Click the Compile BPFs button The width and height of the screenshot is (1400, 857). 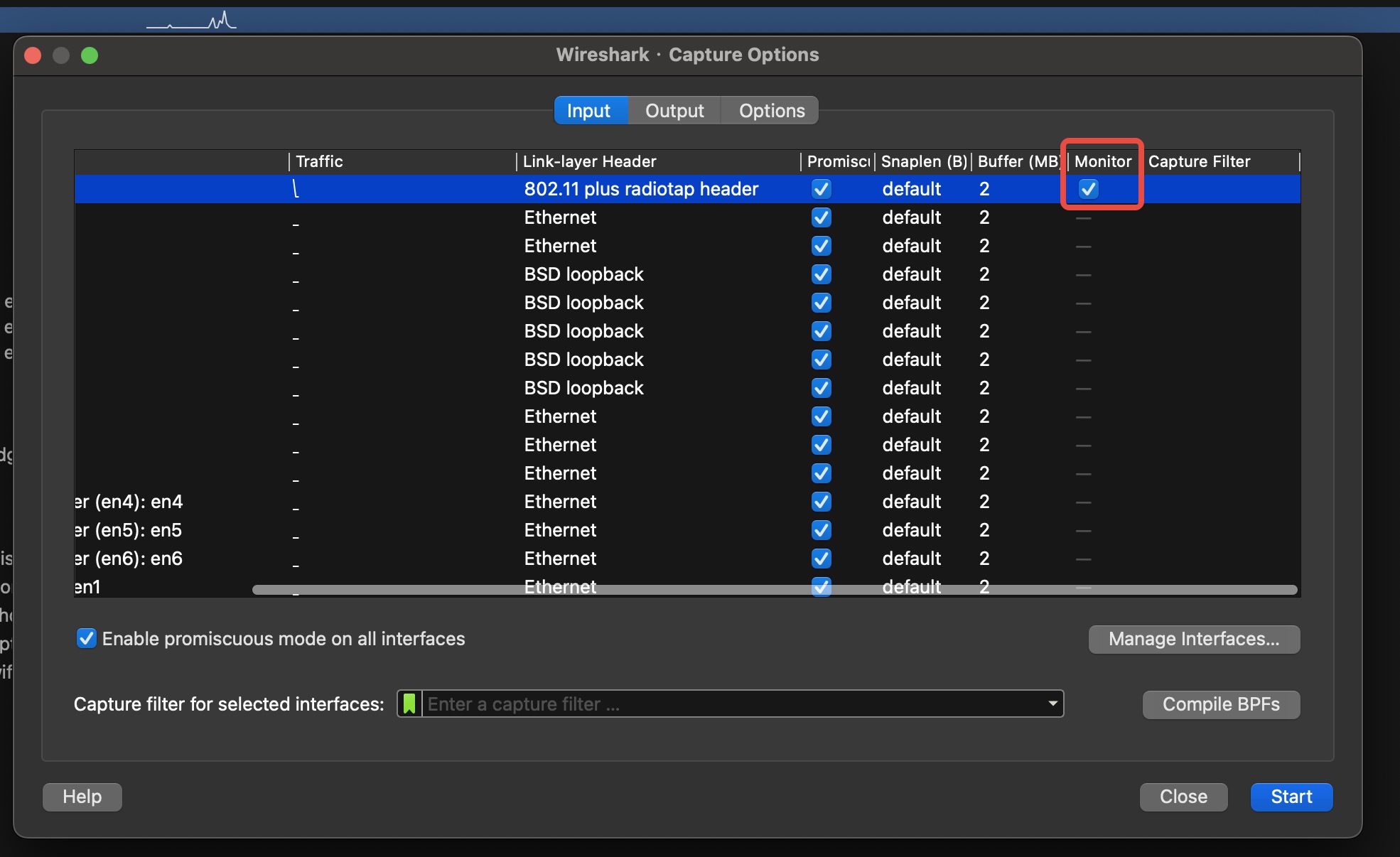pyautogui.click(x=1220, y=704)
